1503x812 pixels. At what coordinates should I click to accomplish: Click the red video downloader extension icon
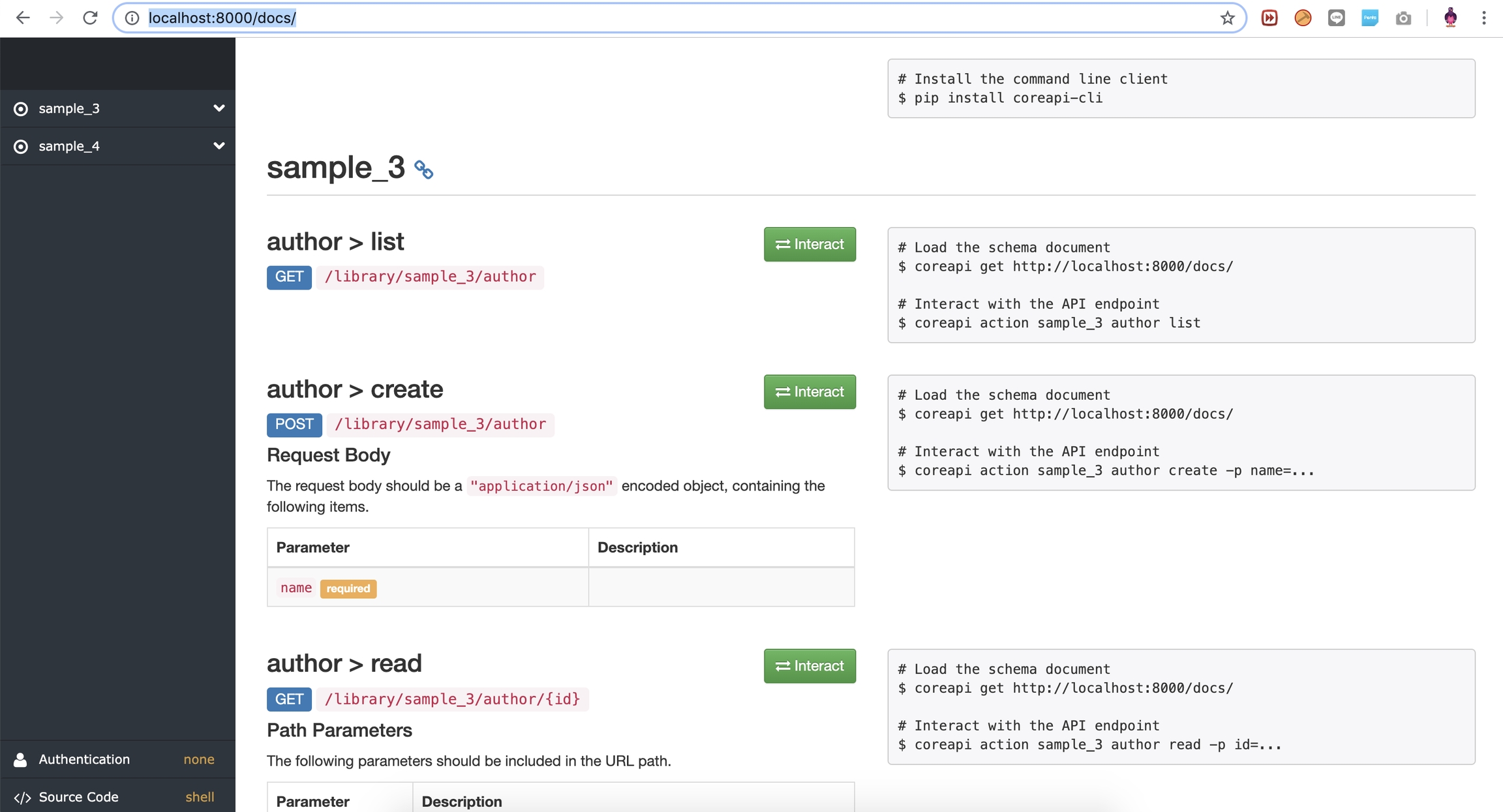tap(1269, 18)
